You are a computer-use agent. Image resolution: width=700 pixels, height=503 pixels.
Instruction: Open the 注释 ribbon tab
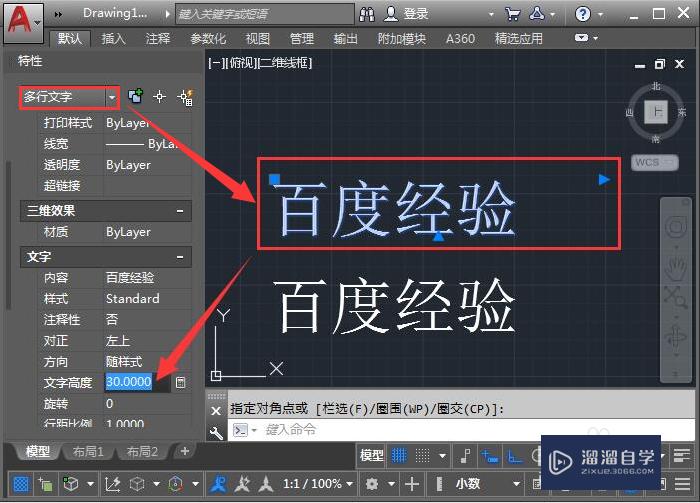(158, 39)
